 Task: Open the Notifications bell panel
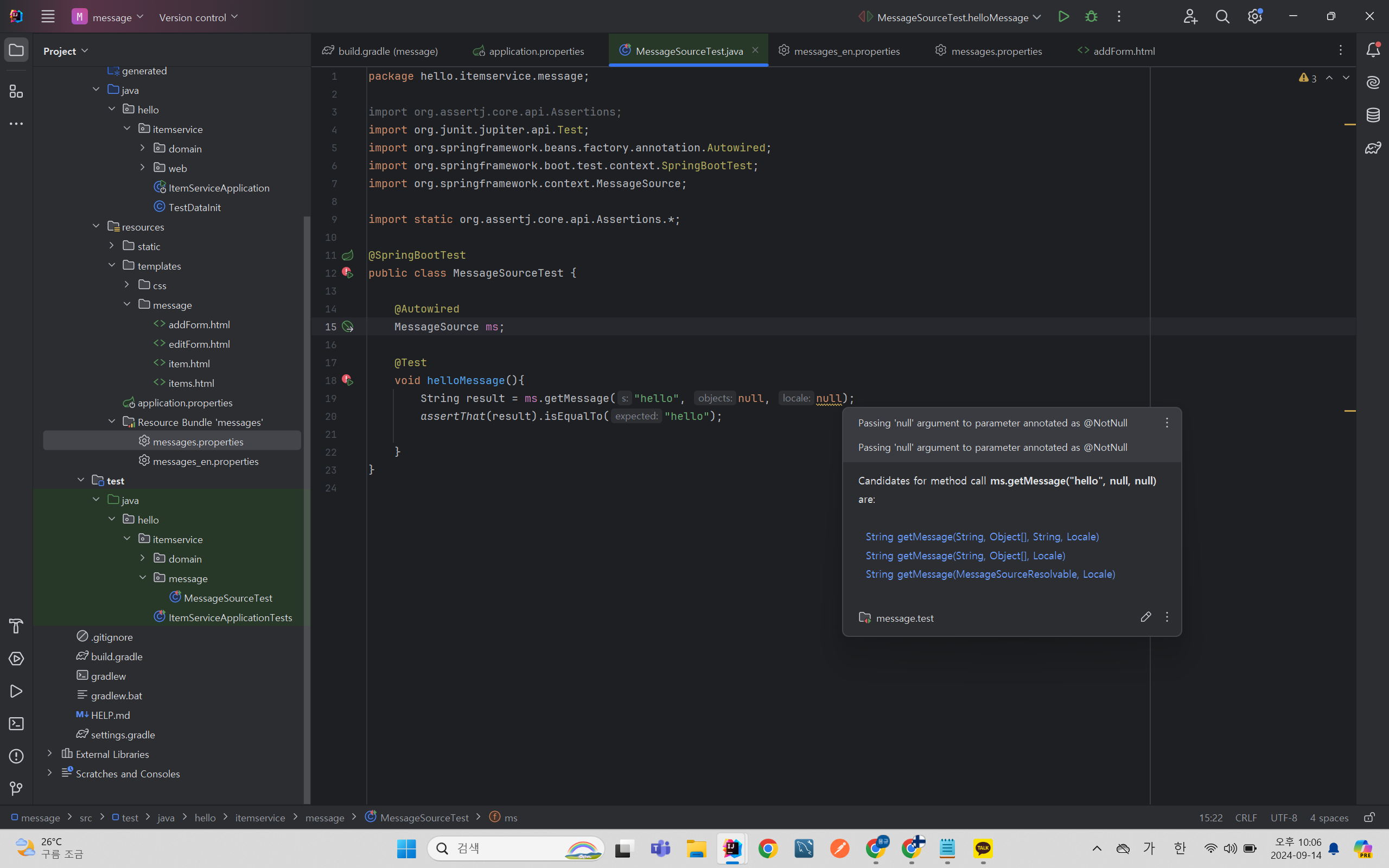tap(1373, 50)
